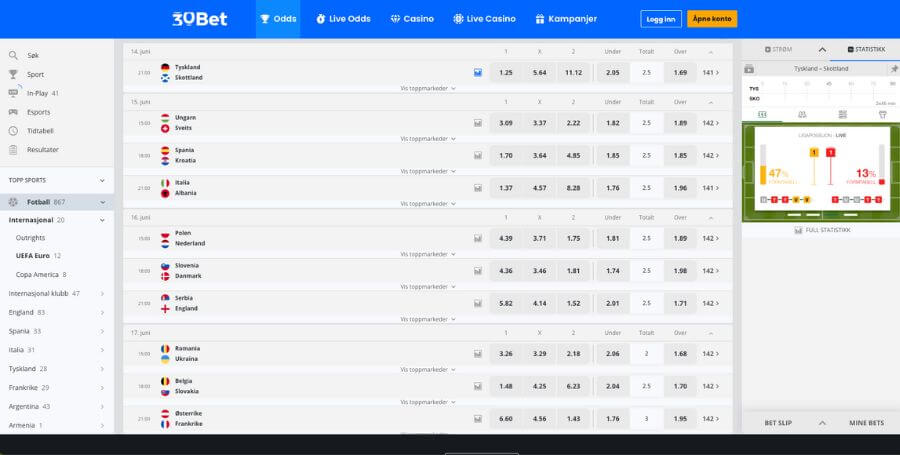Open the Live Casino tab
The image size is (900, 455).
[484, 19]
